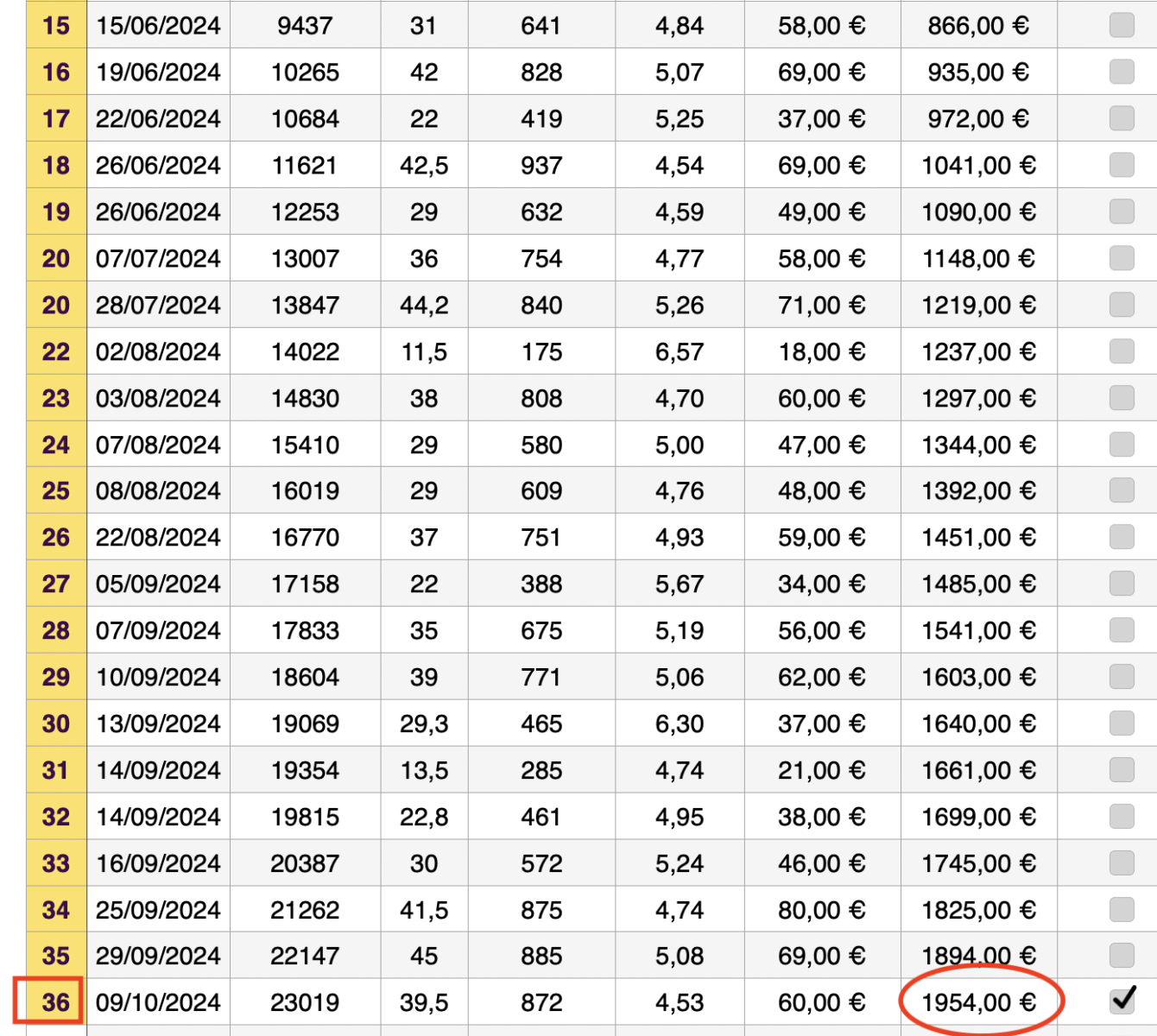Tick the checkbox in the 25/09/2024 row
Image resolution: width=1157 pixels, height=1036 pixels.
pos(1122,909)
